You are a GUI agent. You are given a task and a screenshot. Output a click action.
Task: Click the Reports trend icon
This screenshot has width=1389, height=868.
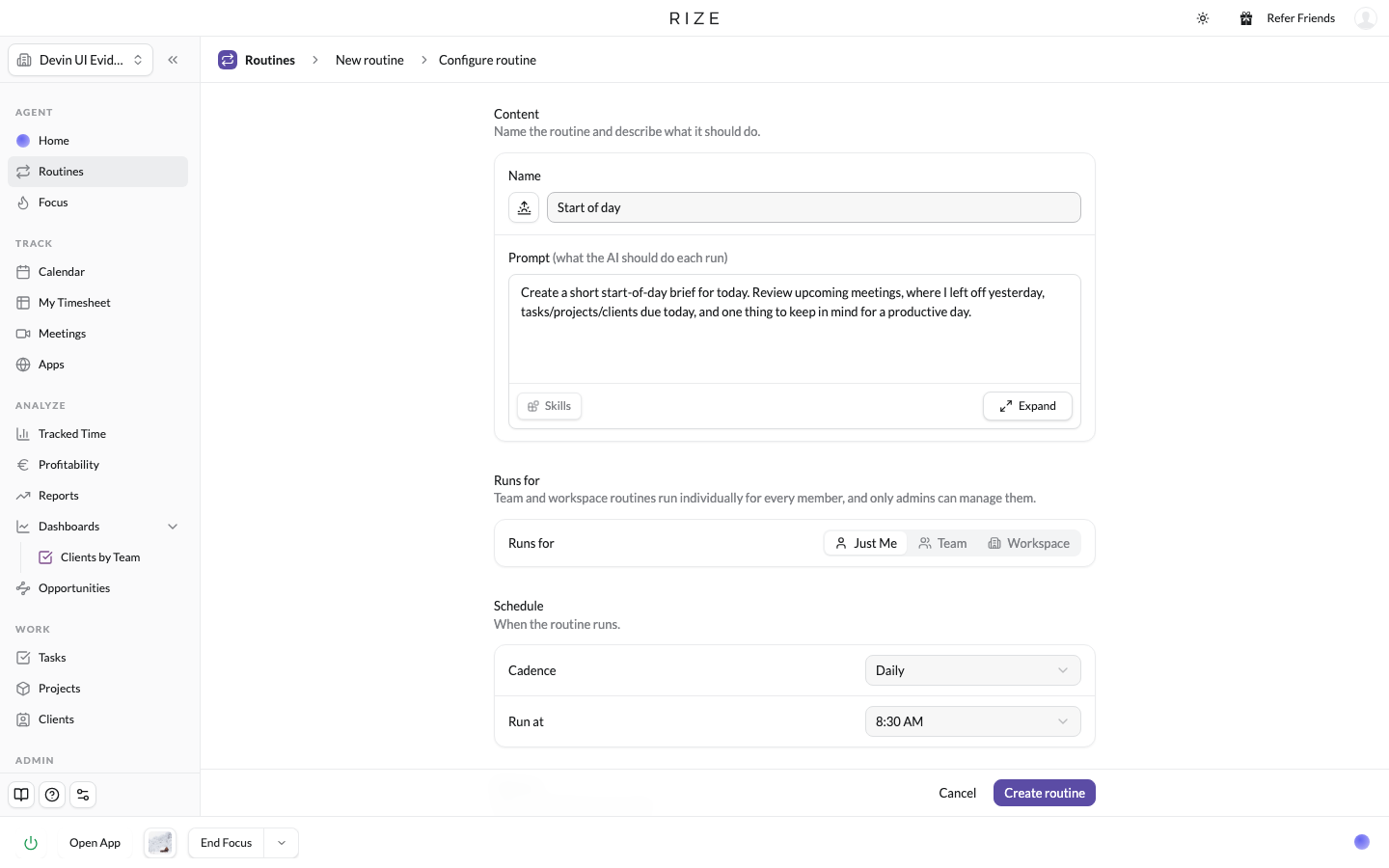click(x=23, y=496)
